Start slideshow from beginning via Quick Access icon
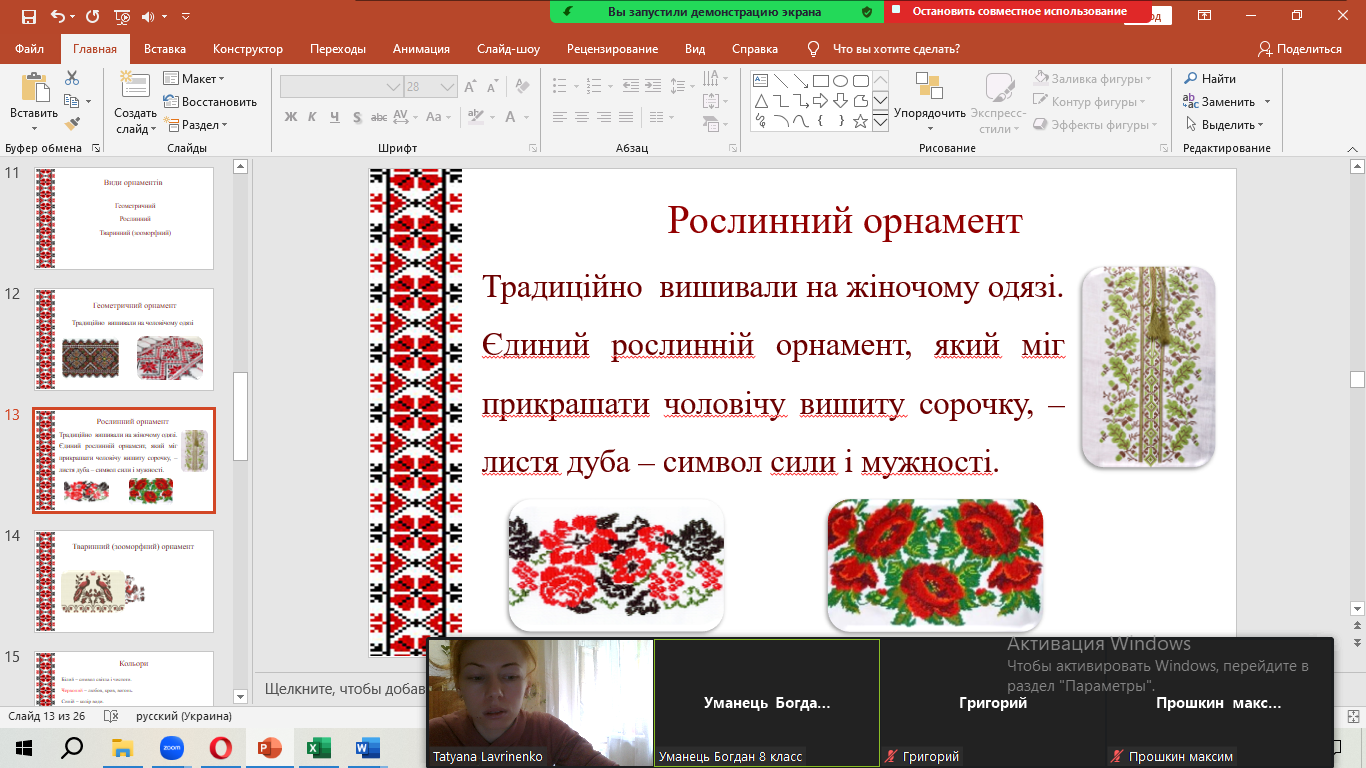 122,16
